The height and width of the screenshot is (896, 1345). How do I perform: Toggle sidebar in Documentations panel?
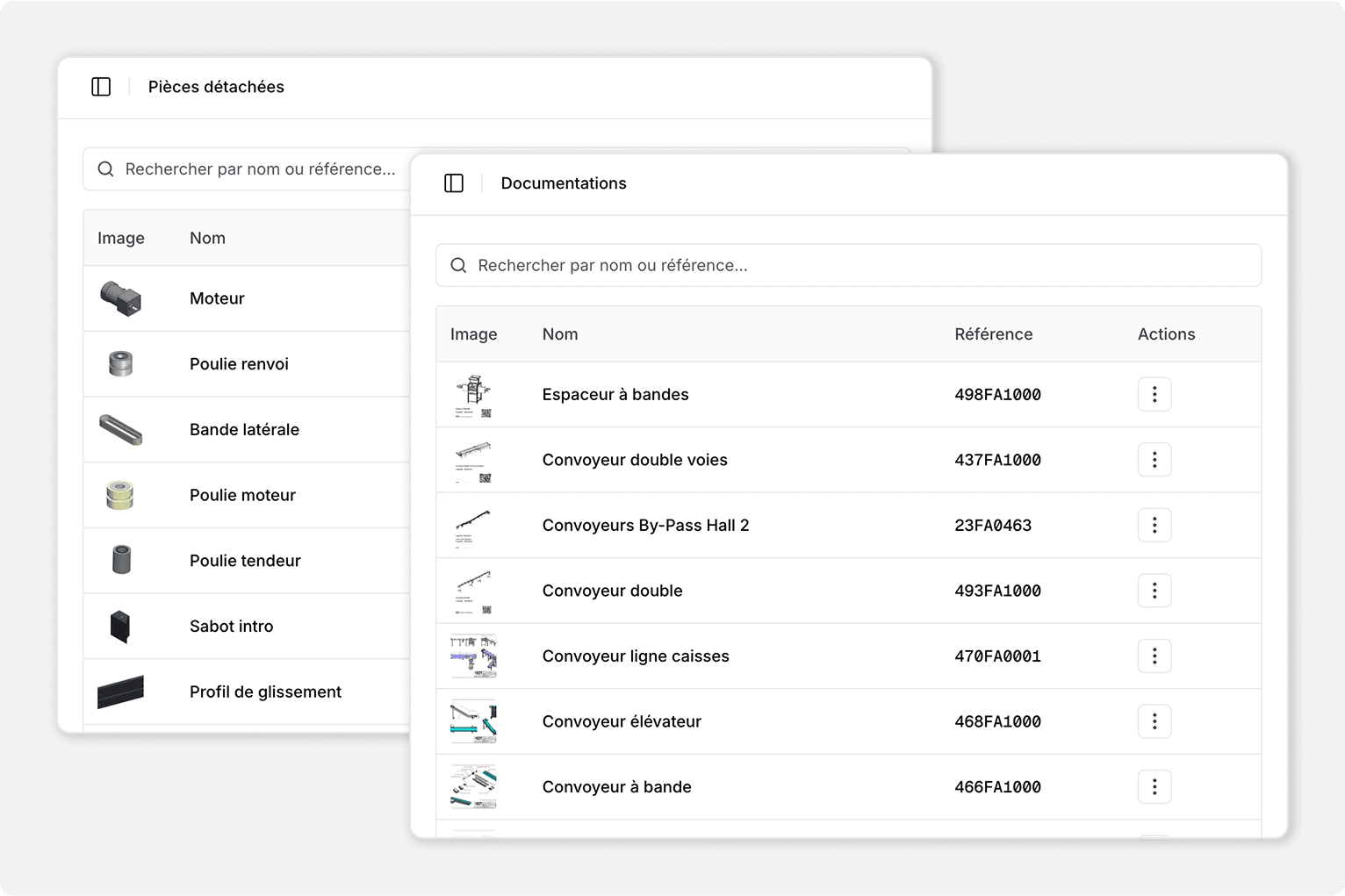click(x=454, y=183)
